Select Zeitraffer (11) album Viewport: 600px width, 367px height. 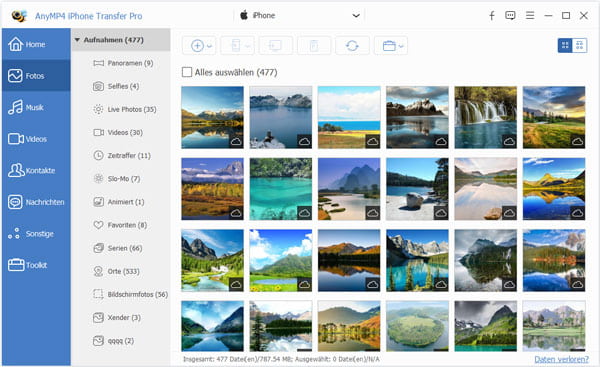click(x=122, y=156)
